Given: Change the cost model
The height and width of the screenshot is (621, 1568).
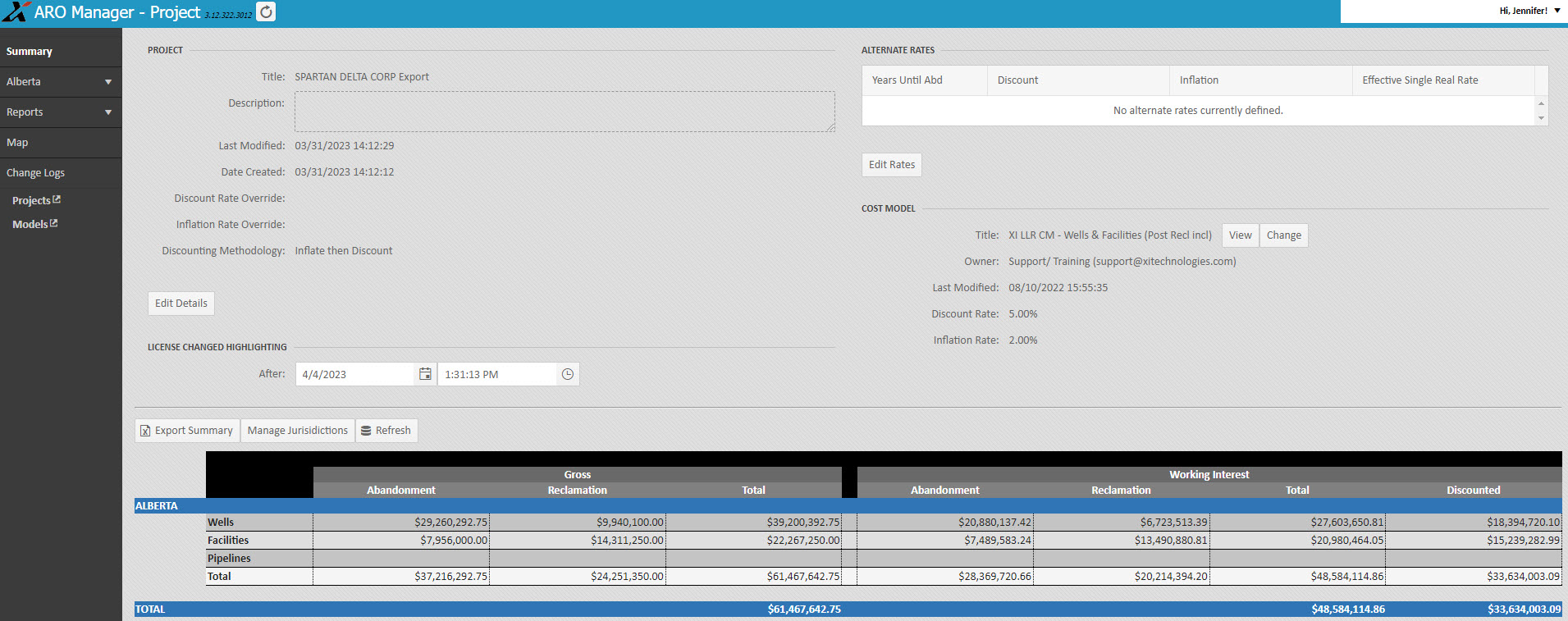Looking at the screenshot, I should [1284, 235].
